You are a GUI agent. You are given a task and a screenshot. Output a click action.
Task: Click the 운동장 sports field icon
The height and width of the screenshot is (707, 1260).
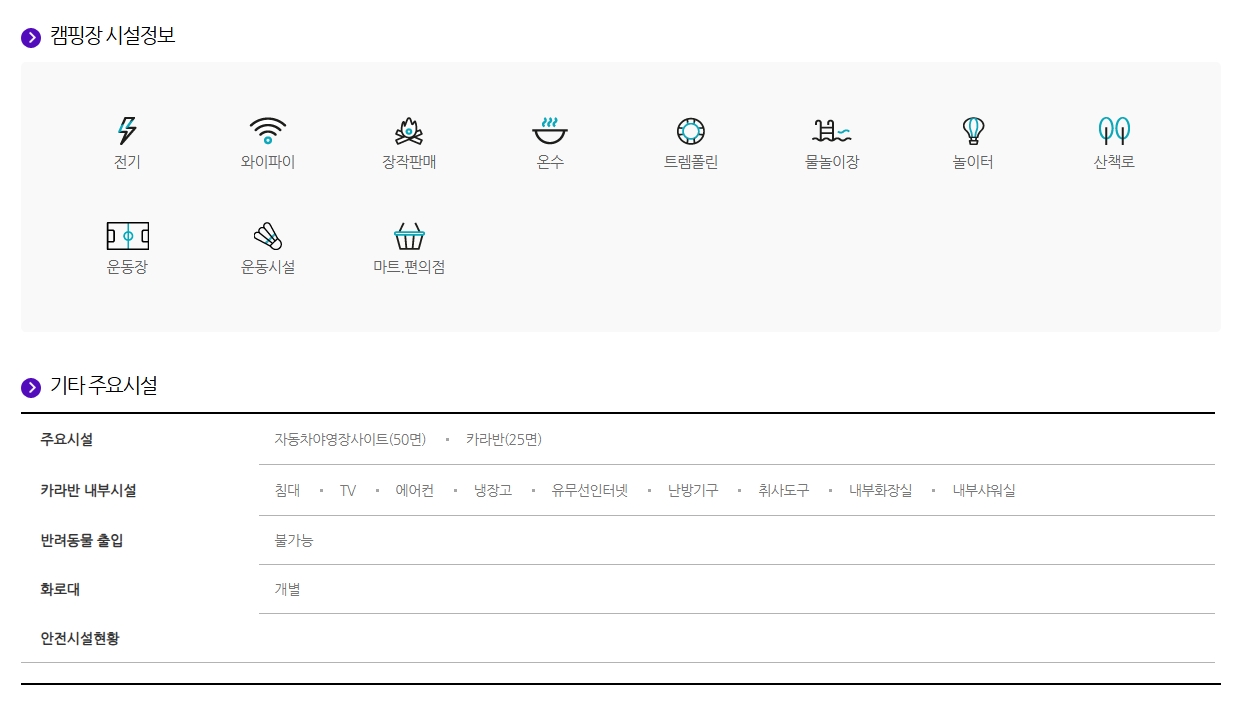click(127, 236)
